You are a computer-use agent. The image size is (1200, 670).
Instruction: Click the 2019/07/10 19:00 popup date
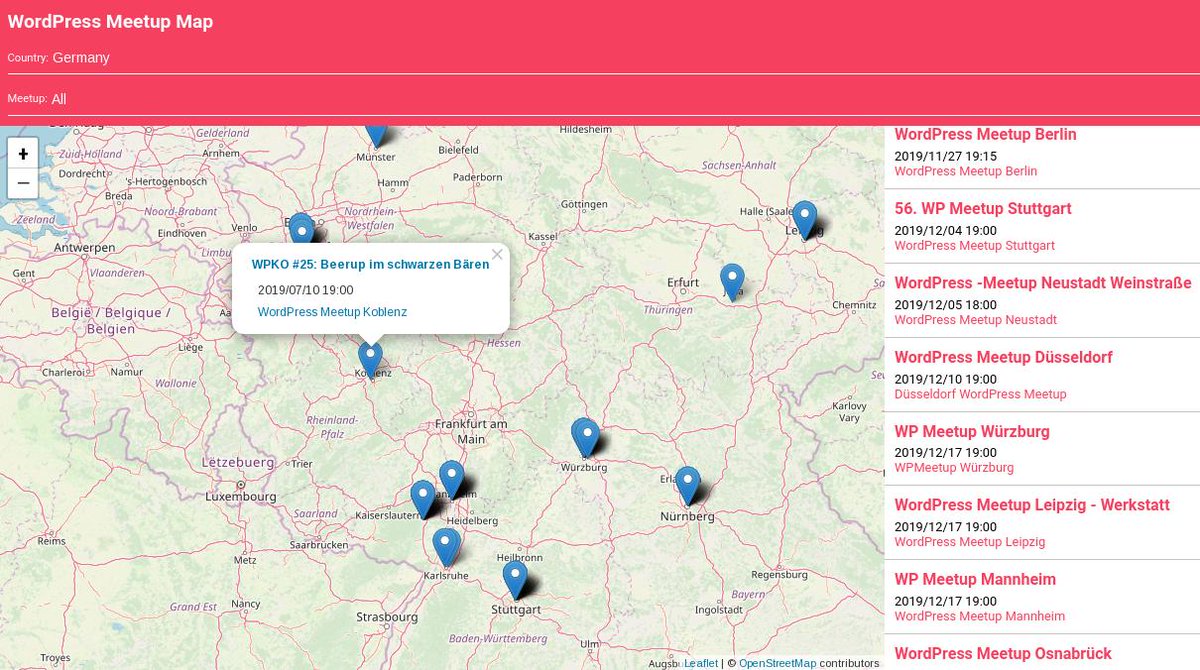305,290
